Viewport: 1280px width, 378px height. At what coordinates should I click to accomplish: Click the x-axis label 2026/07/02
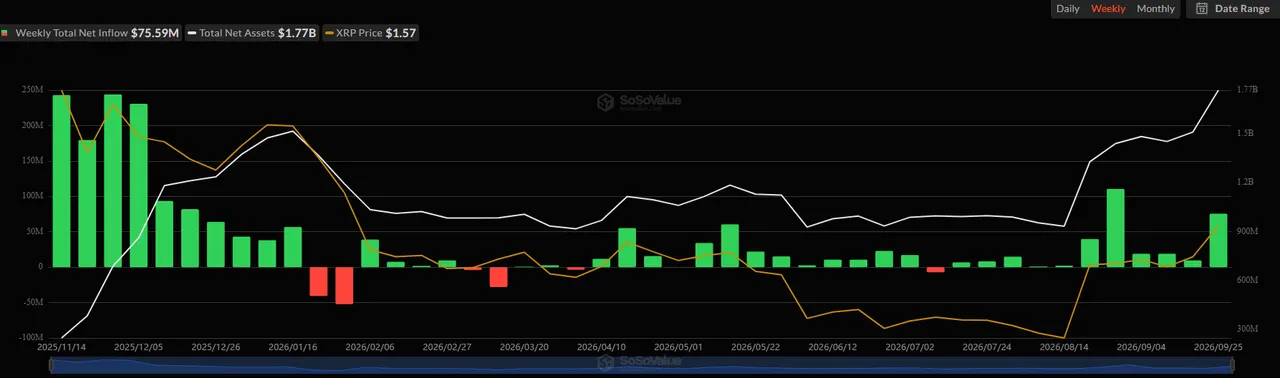pyautogui.click(x=910, y=347)
